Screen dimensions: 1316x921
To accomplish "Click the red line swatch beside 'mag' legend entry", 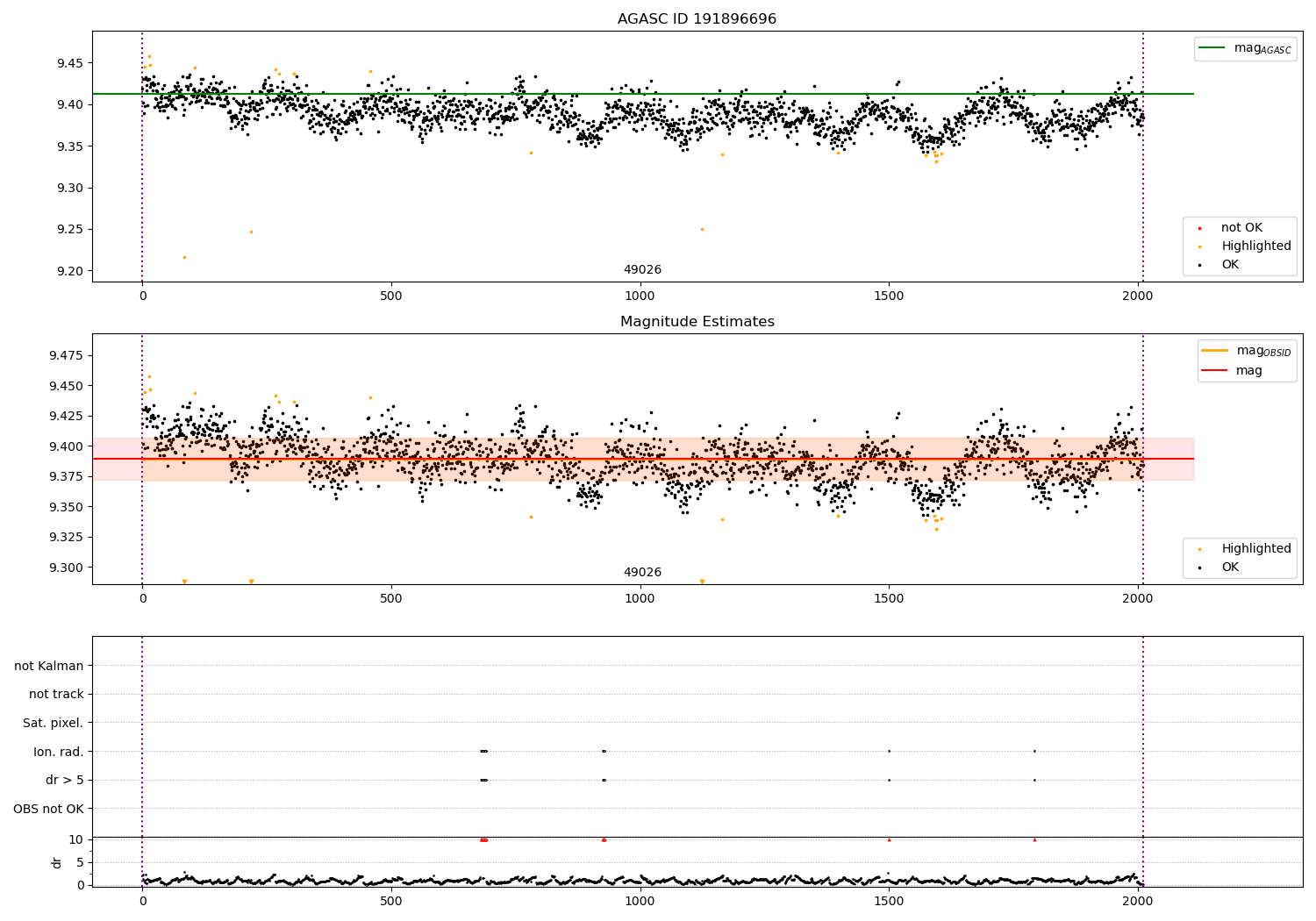I will pyautogui.click(x=1215, y=371).
